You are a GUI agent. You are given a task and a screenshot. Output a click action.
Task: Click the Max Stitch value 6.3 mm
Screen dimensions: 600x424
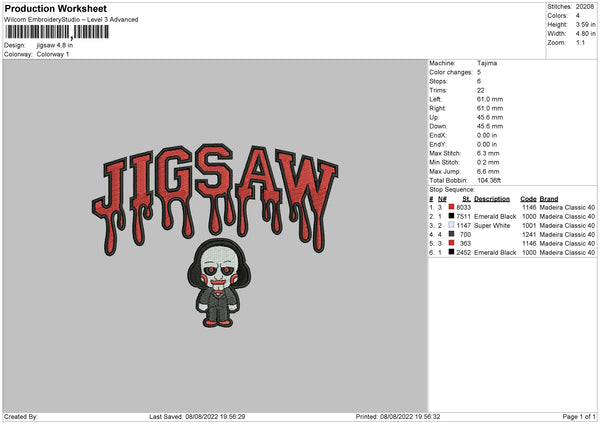pos(488,153)
